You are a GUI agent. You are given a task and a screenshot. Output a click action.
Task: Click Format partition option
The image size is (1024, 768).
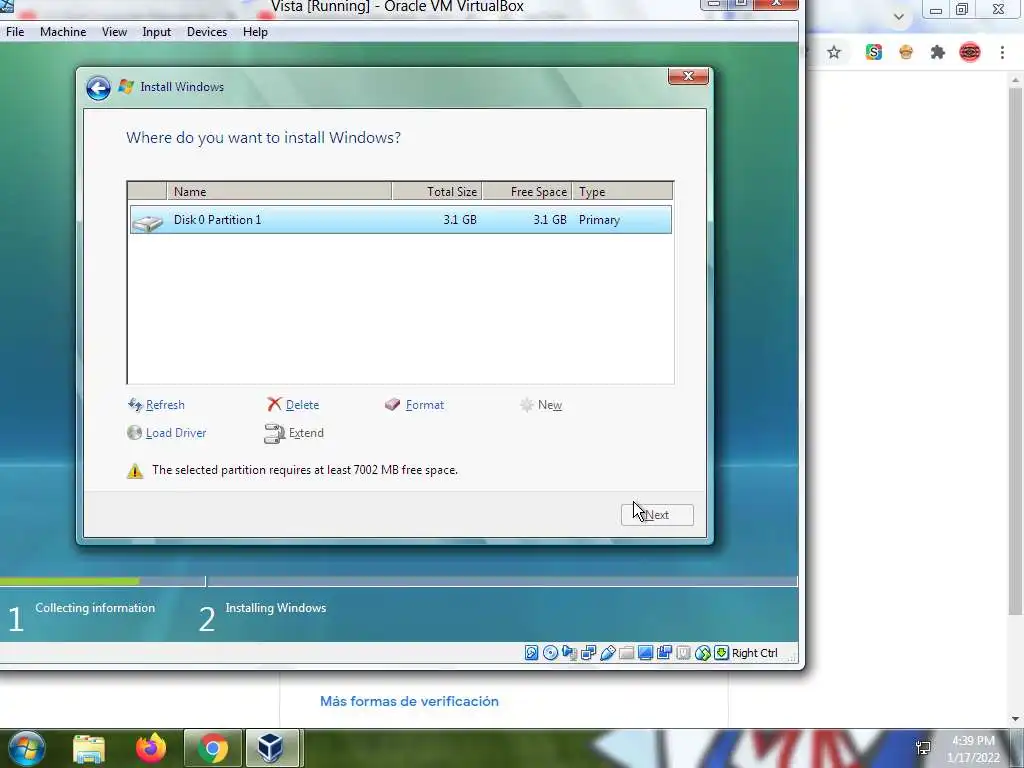pos(415,405)
